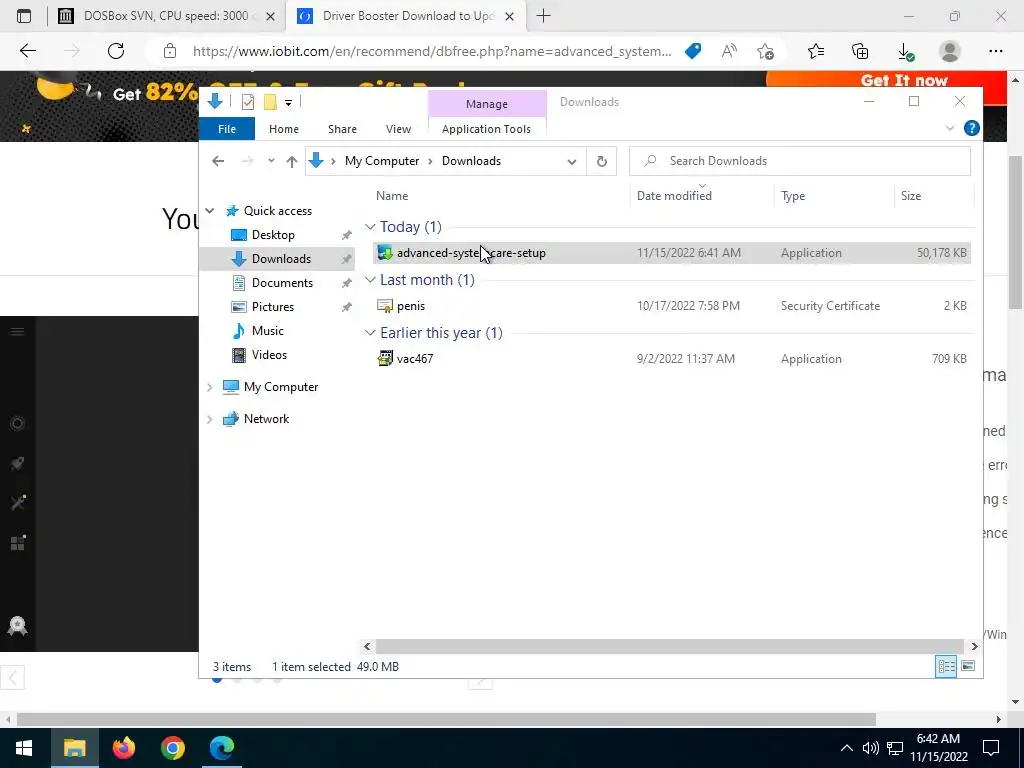Viewport: 1024px width, 768px height.
Task: Reload the page in Edge
Action: (x=116, y=51)
